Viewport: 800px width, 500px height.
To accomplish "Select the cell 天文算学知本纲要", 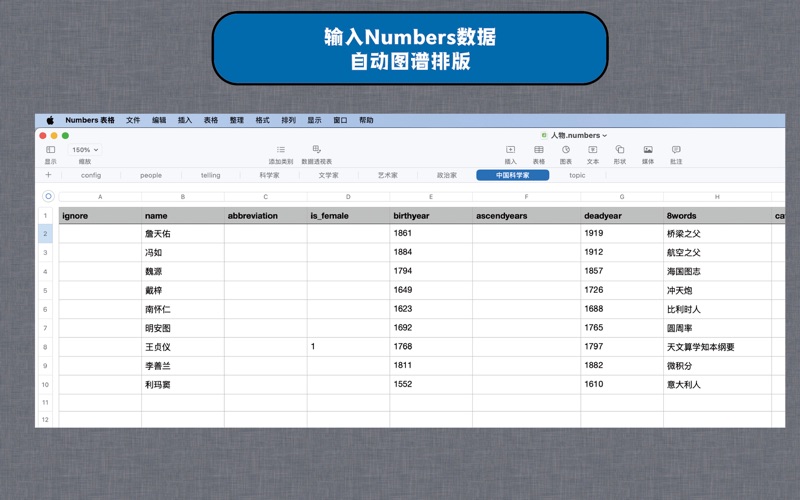I will point(717,347).
